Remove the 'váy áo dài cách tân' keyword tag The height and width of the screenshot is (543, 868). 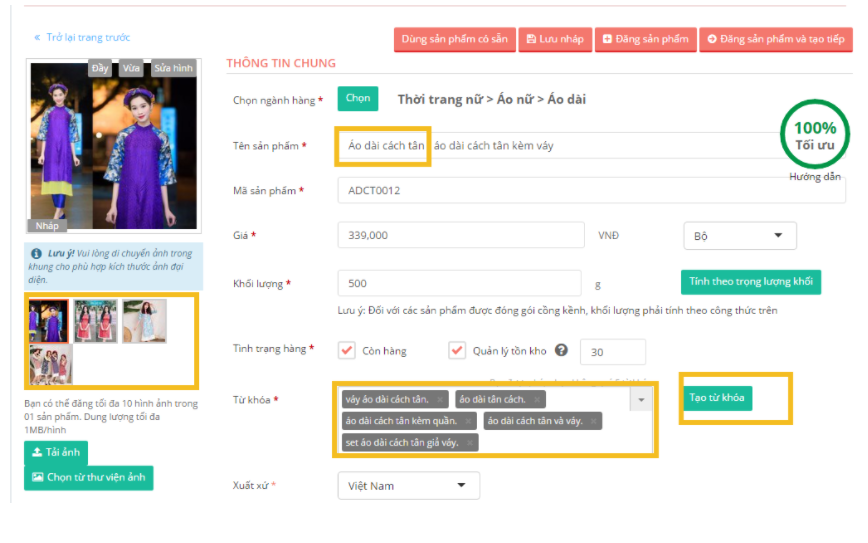pyautogui.click(x=439, y=400)
